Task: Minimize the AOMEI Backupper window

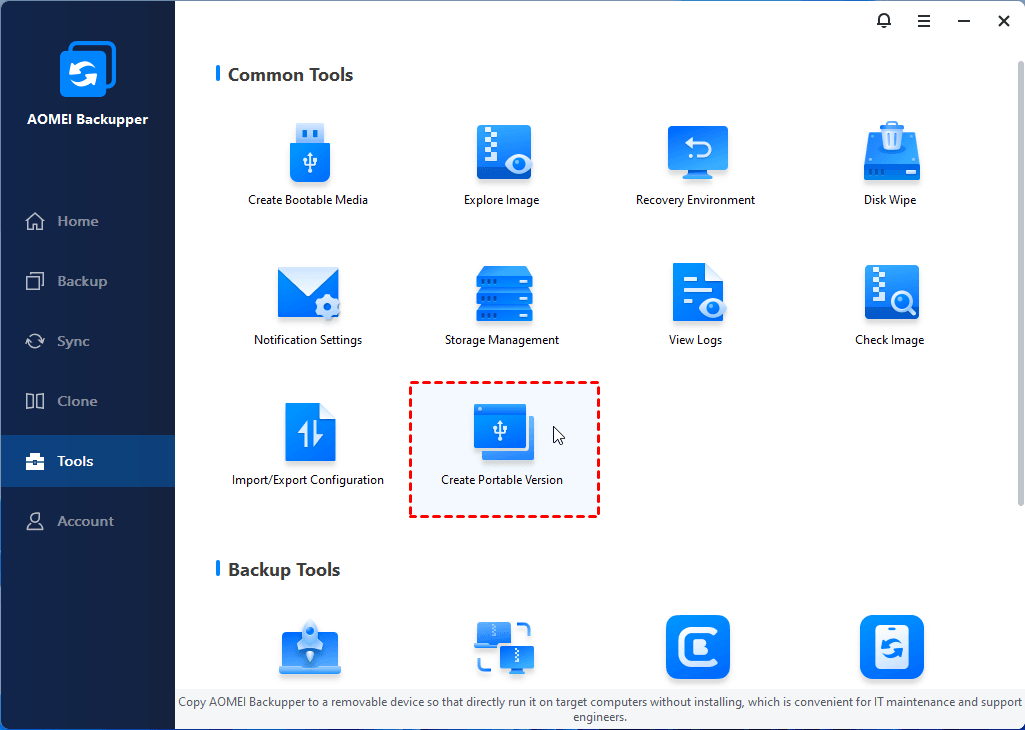Action: [x=964, y=21]
